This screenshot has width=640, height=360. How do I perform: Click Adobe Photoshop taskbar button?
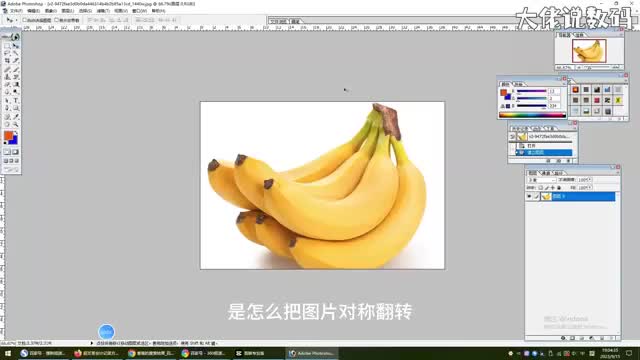[x=312, y=353]
